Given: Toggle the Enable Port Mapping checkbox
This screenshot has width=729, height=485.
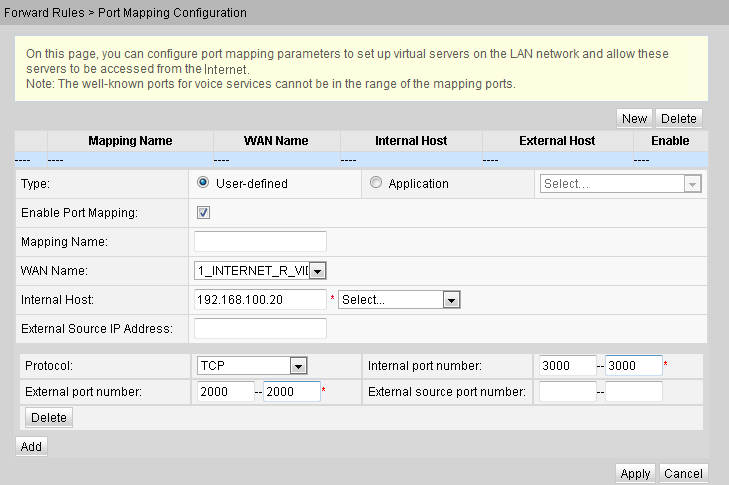Looking at the screenshot, I should coord(203,213).
